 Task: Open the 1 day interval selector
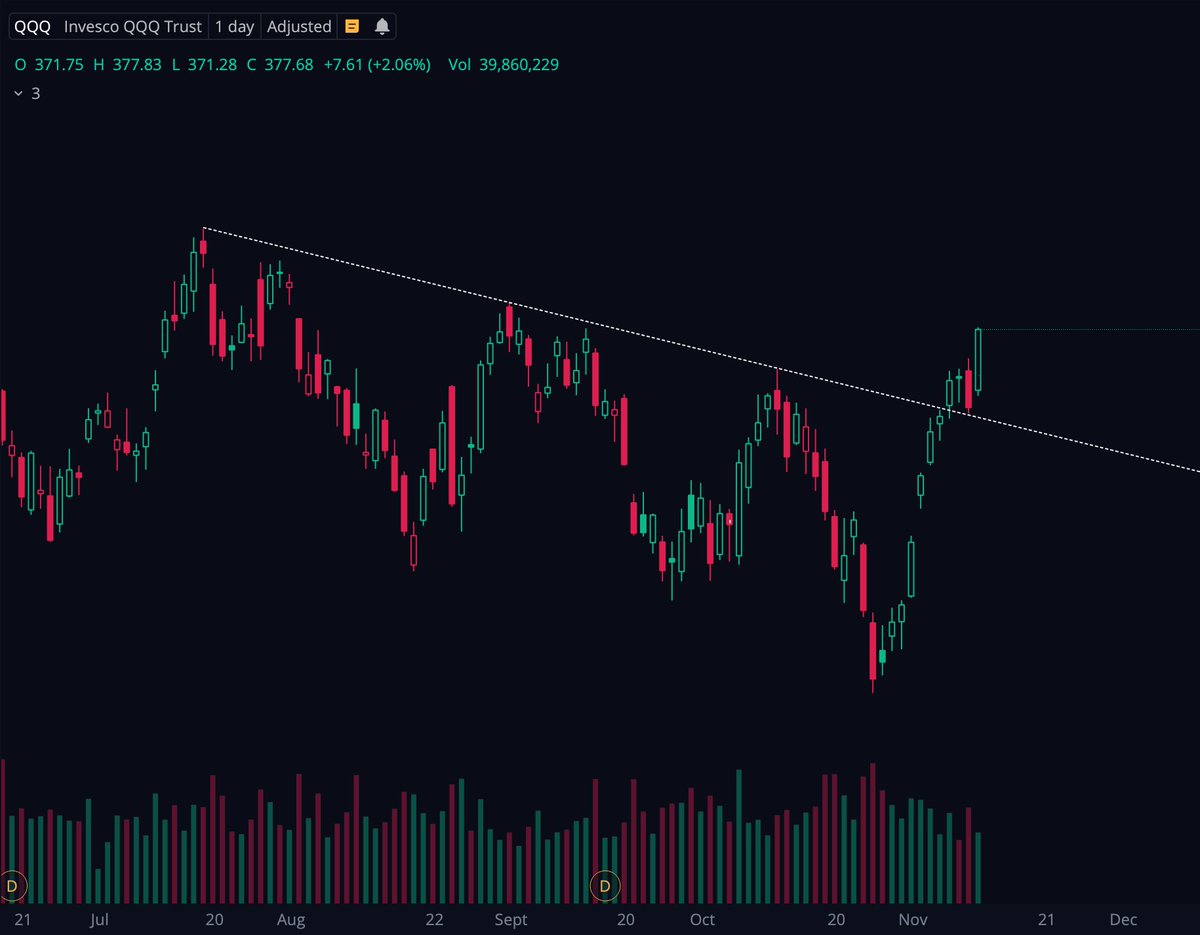pyautogui.click(x=234, y=27)
